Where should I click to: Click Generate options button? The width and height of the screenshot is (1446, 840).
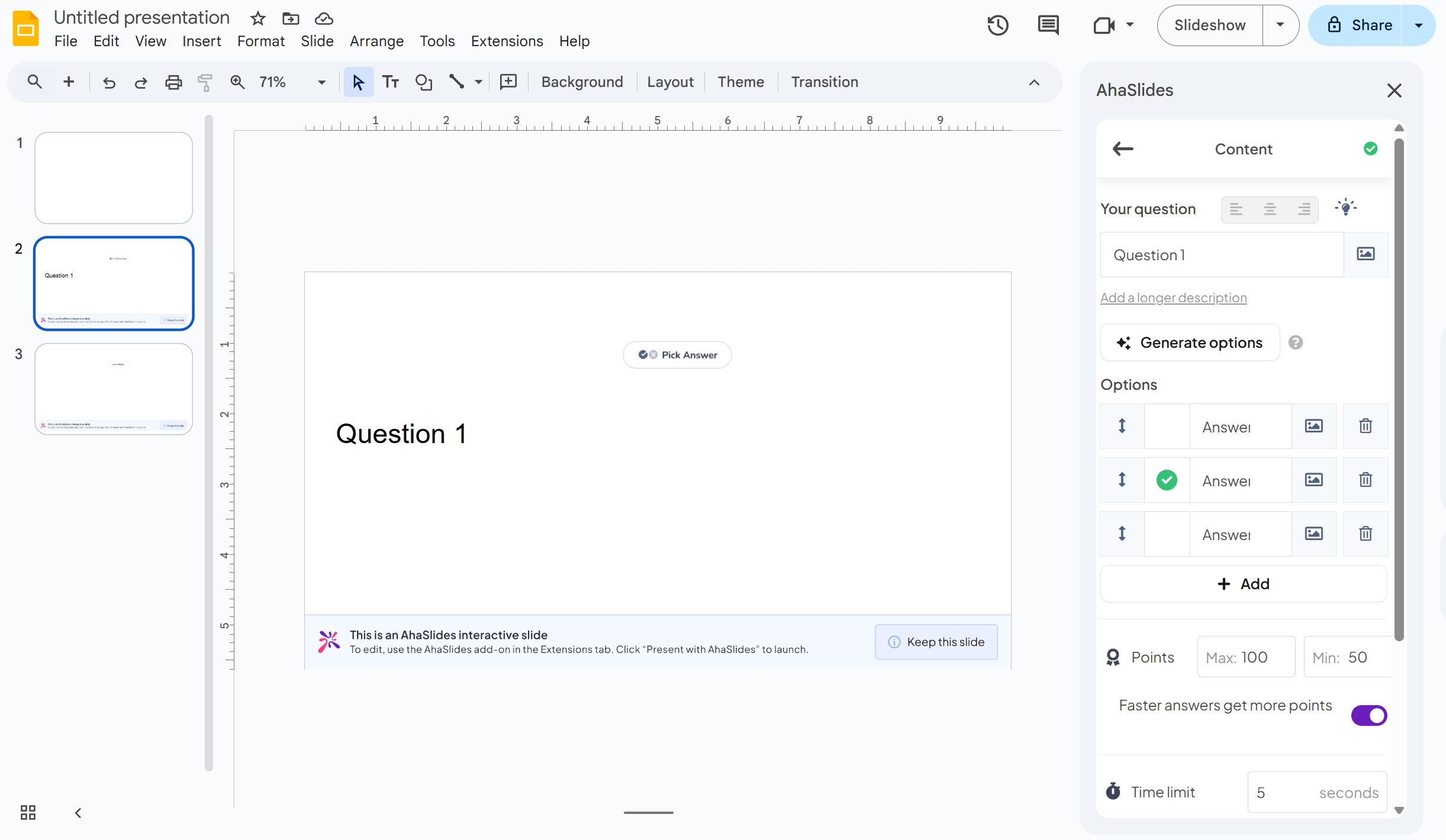click(x=1190, y=343)
